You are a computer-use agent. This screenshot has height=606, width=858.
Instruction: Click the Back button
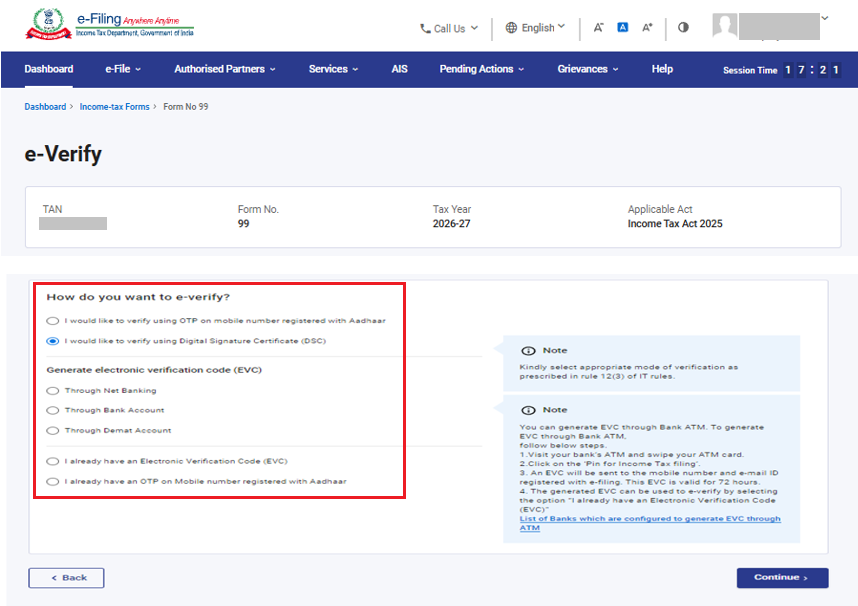click(66, 578)
